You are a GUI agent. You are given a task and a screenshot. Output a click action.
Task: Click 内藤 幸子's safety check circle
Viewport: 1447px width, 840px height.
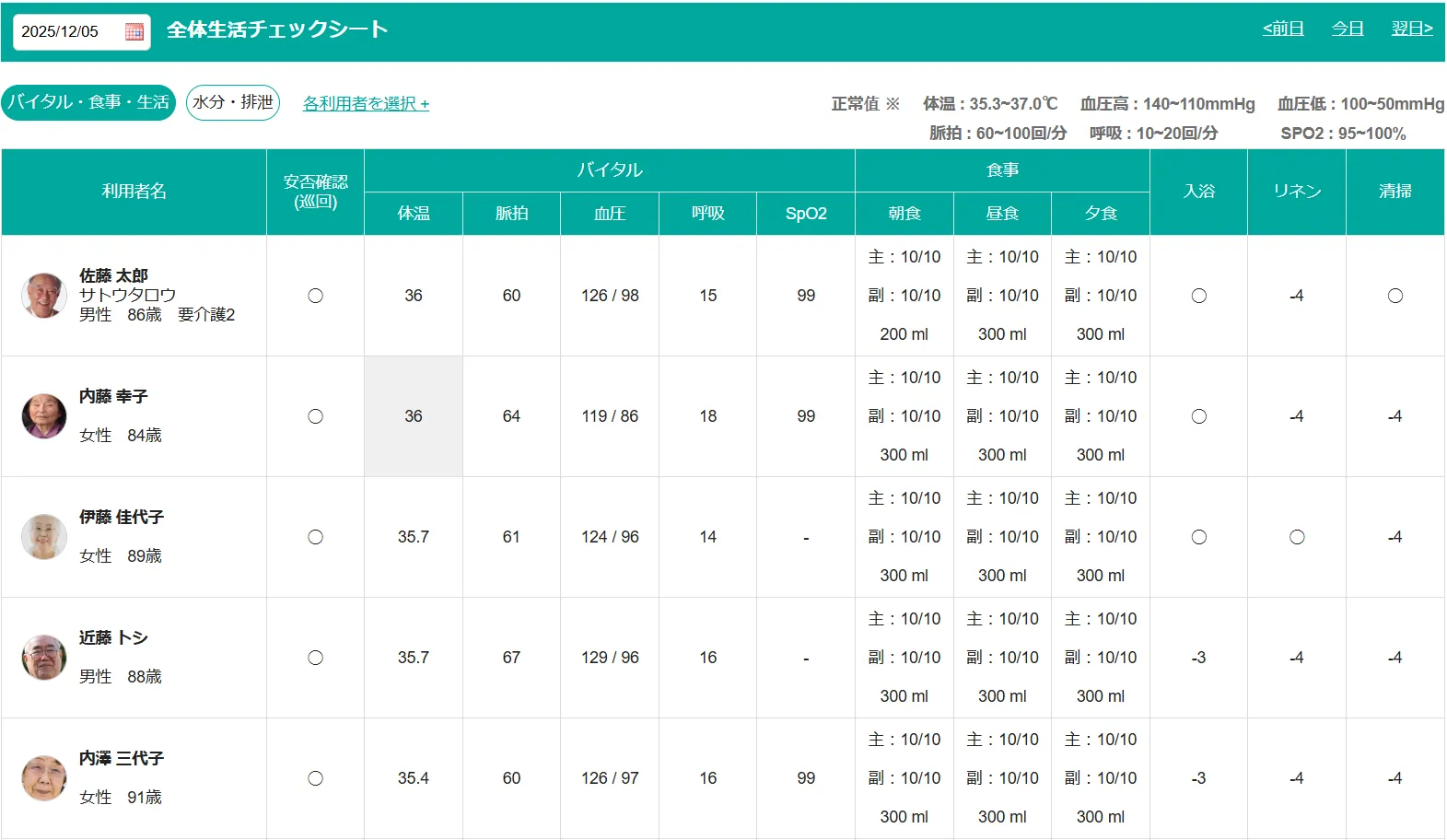[x=315, y=416]
